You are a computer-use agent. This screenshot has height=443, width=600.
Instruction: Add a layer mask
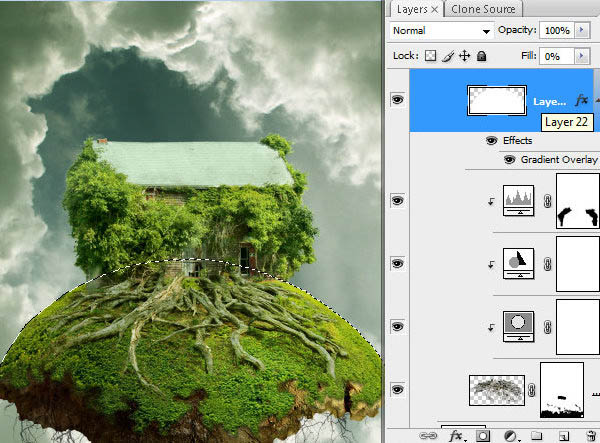pos(483,436)
